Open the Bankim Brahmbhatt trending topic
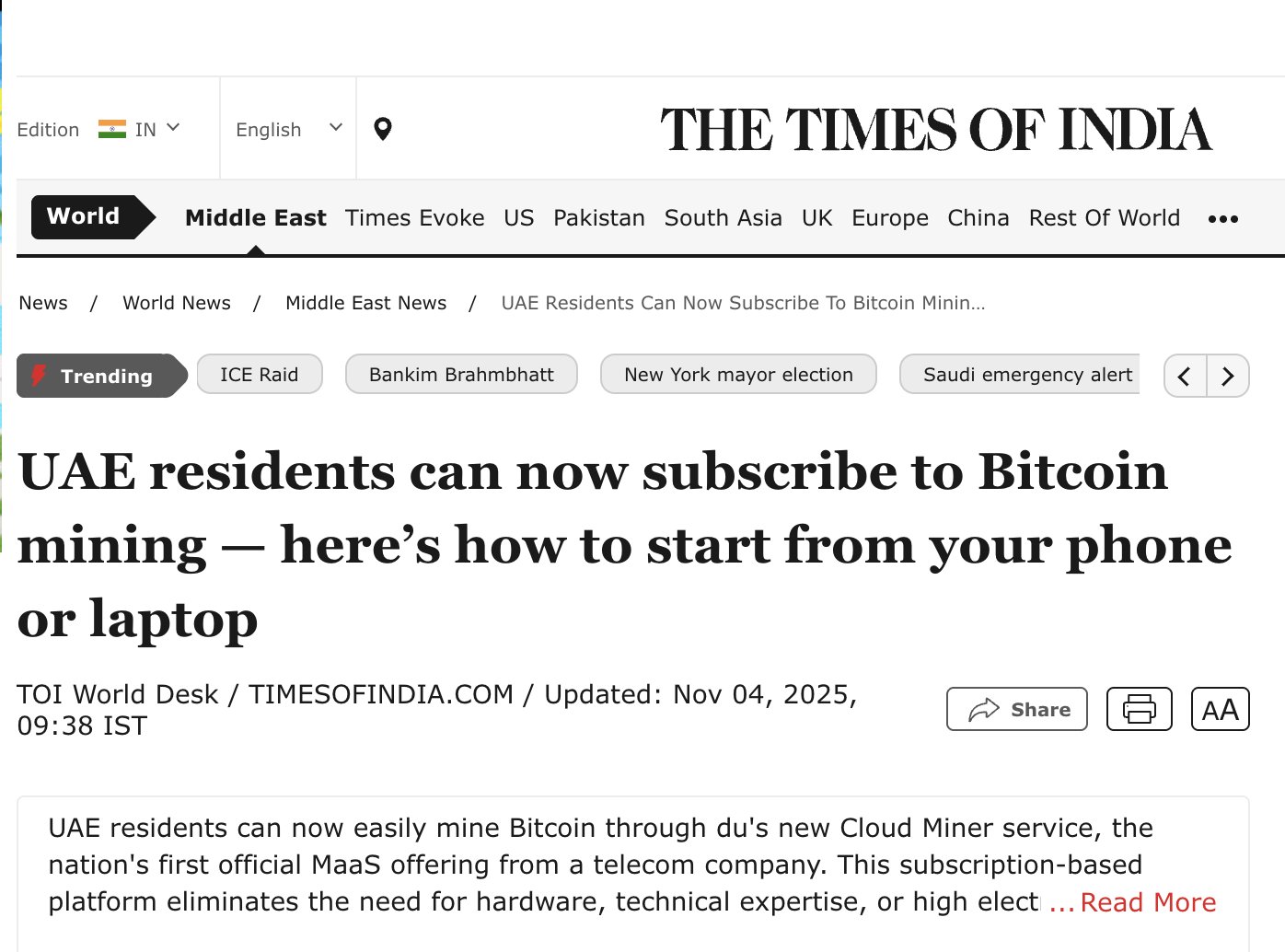1285x952 pixels. point(460,375)
